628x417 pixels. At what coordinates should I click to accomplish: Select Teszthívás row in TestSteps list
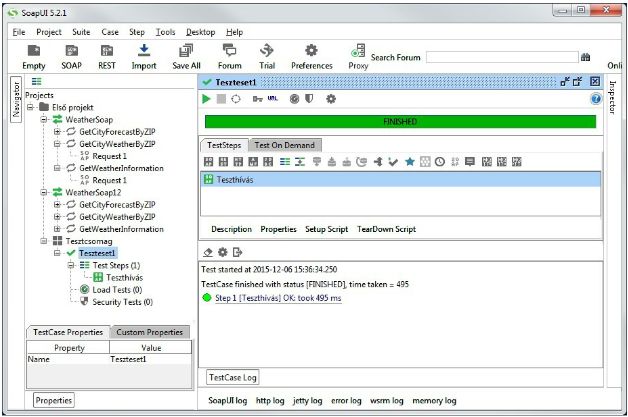401,179
